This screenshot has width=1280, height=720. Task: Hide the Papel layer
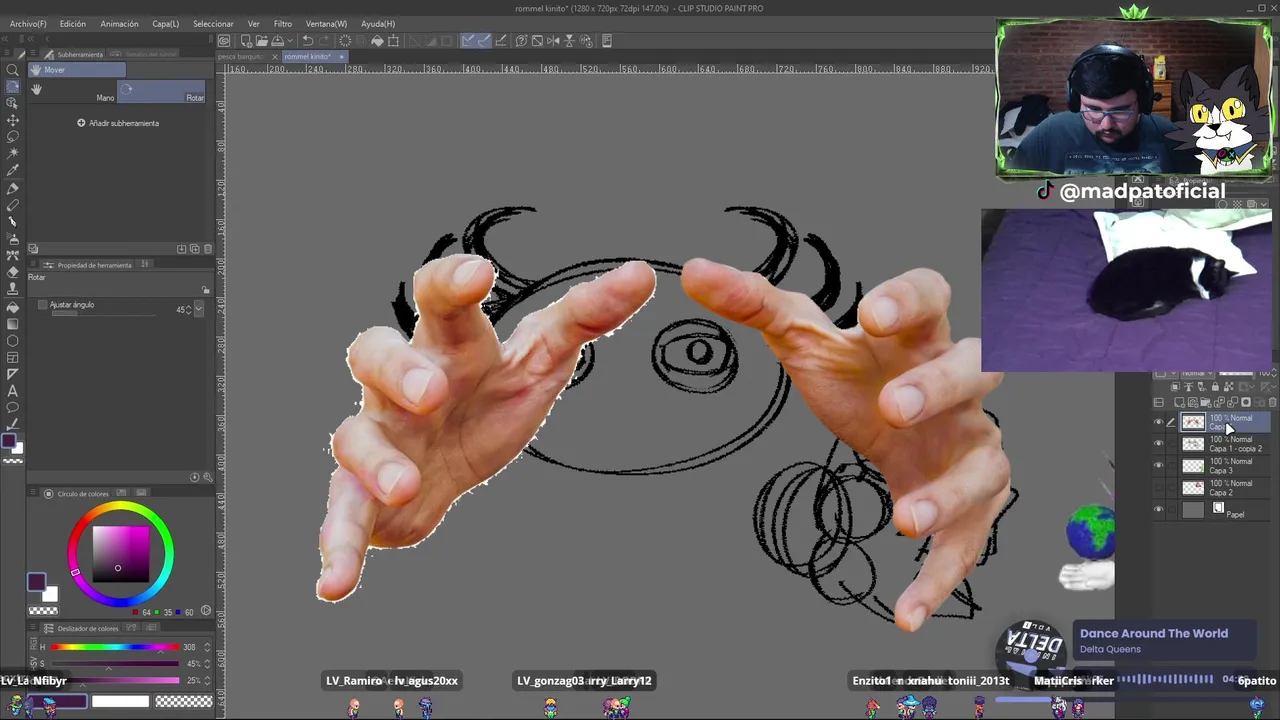(x=1159, y=510)
